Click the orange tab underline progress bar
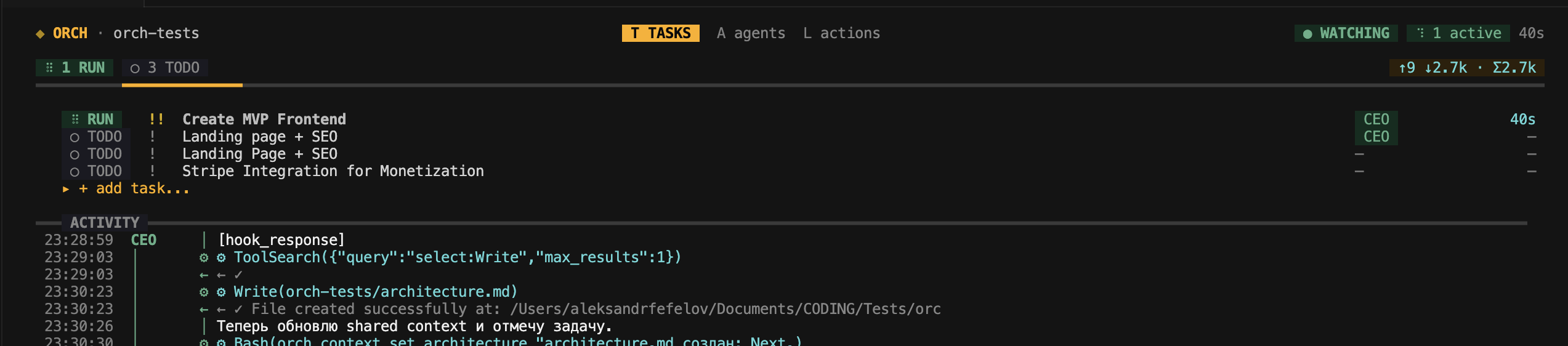Screen dimensions: 1568x346 (x=182, y=85)
